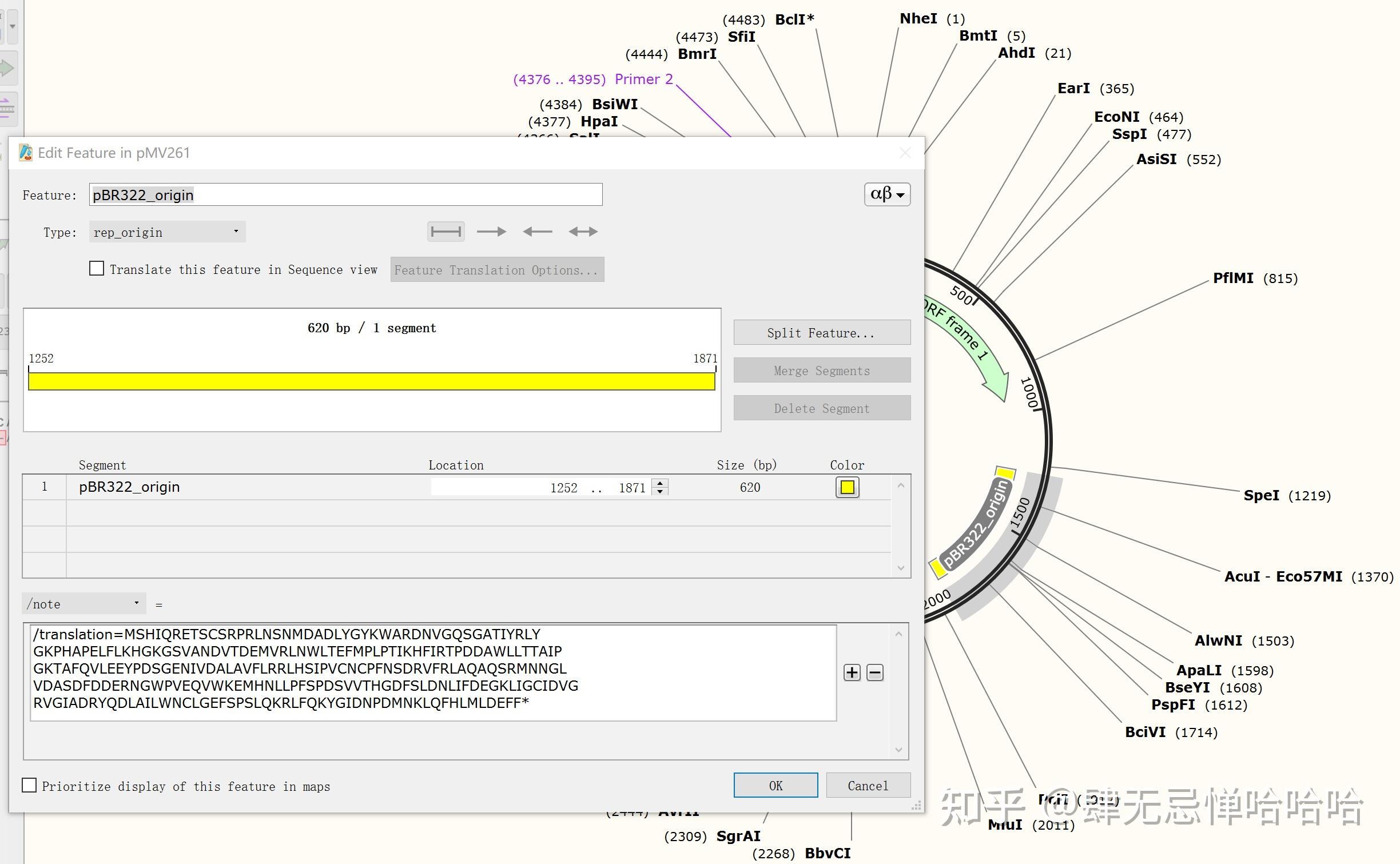Viewport: 1400px width, 864px height.
Task: Toggle Prioritize display of this feature in maps
Action: [x=29, y=785]
